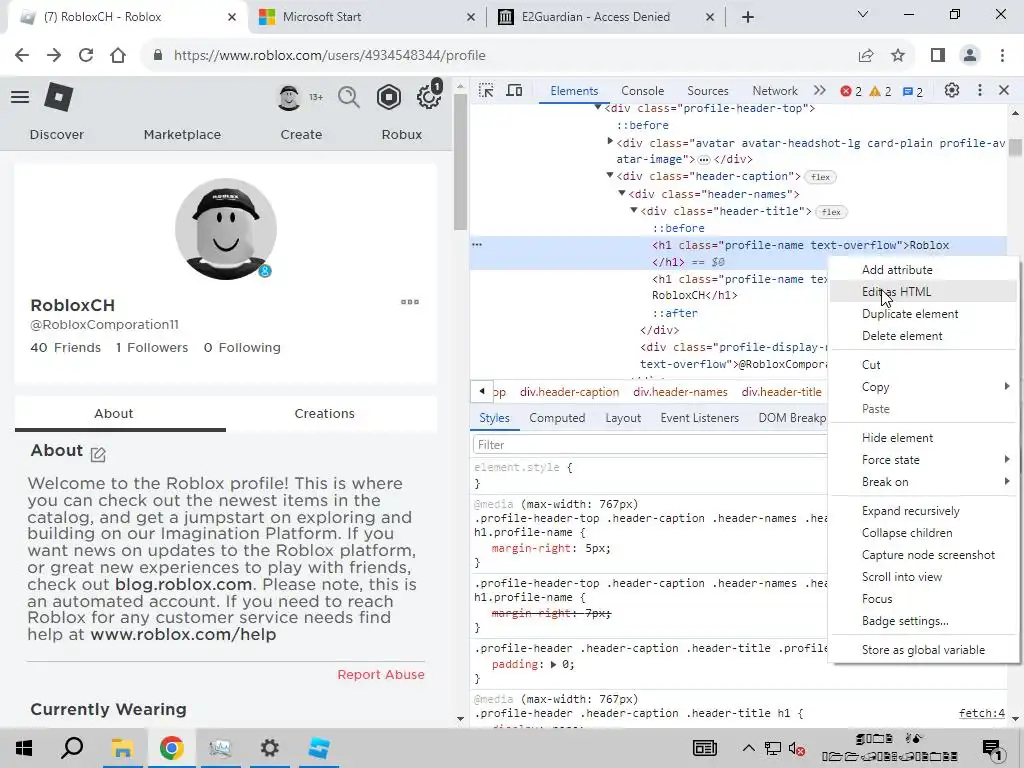Screen dimensions: 1024x768
Task: Click the styles Filter input field
Action: click(x=650, y=445)
